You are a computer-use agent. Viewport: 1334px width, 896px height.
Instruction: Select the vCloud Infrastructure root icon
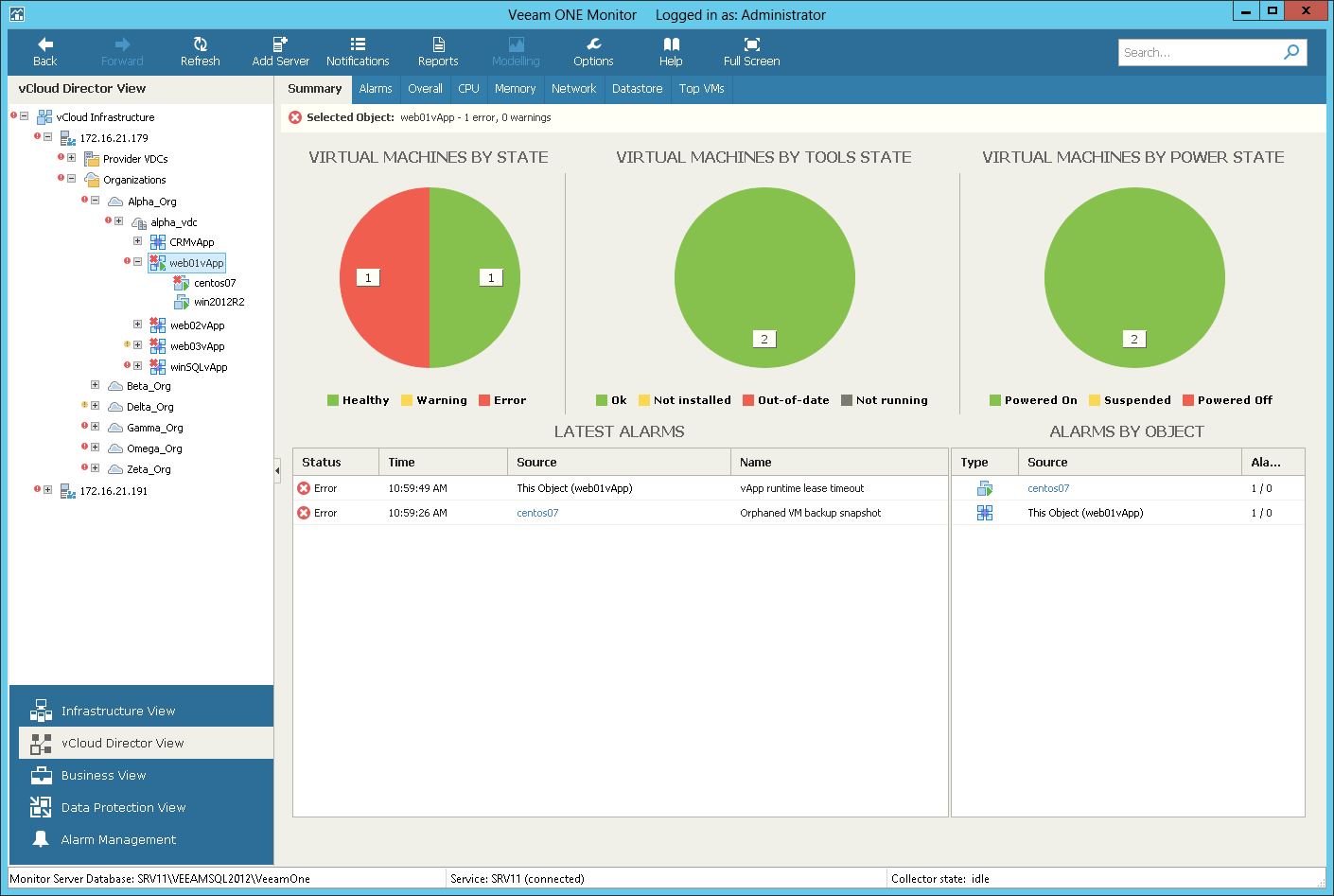pyautogui.click(x=44, y=117)
